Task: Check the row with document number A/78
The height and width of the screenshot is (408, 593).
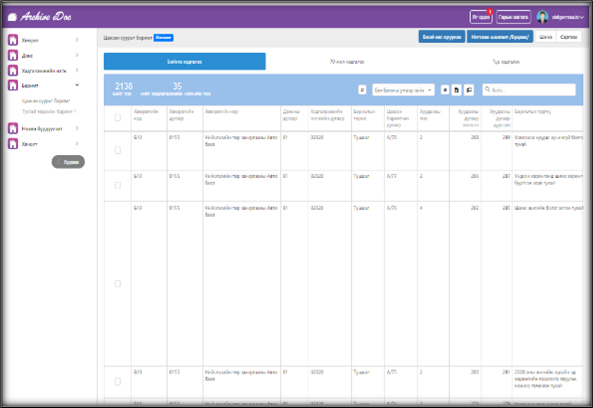Action: (x=118, y=150)
